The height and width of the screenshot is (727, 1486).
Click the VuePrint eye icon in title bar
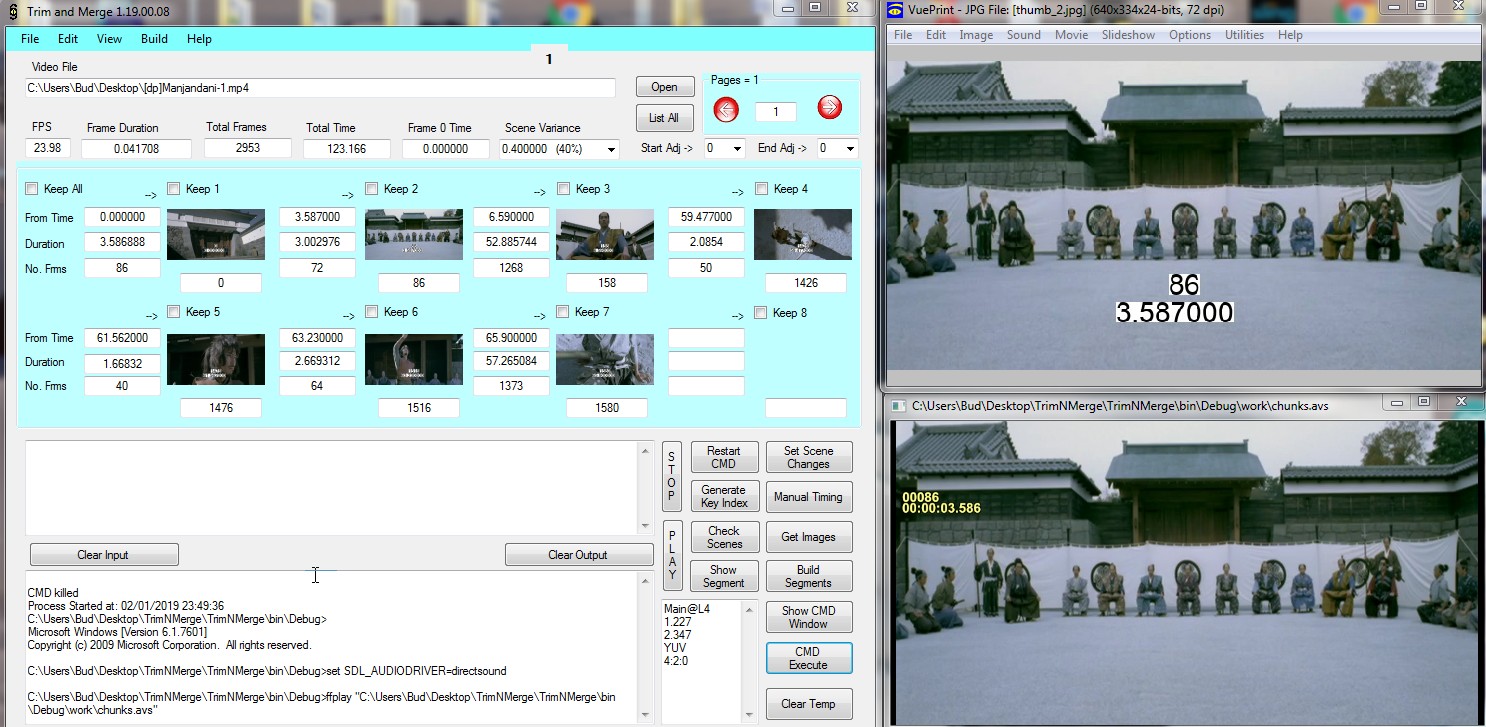[897, 9]
